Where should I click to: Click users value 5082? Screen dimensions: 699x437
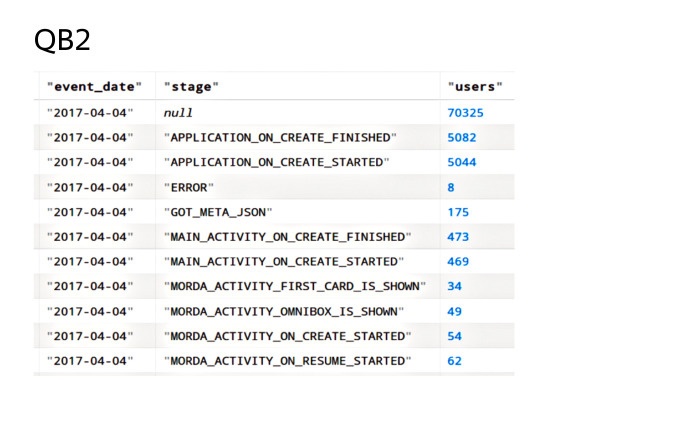(x=462, y=137)
